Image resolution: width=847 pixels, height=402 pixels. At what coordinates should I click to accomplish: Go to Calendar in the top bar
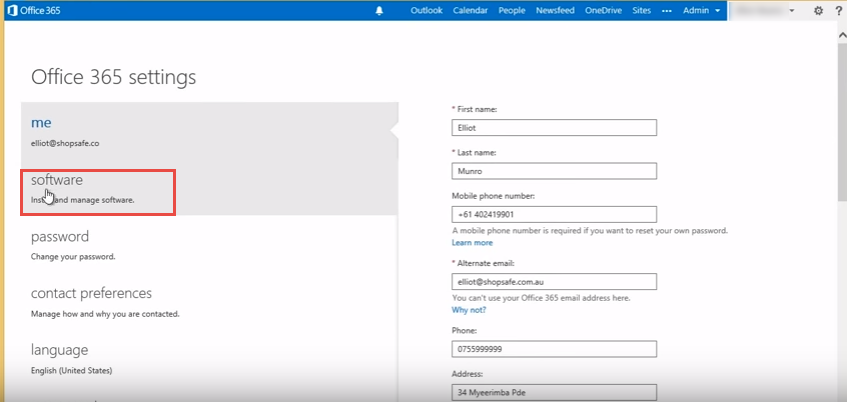click(470, 10)
